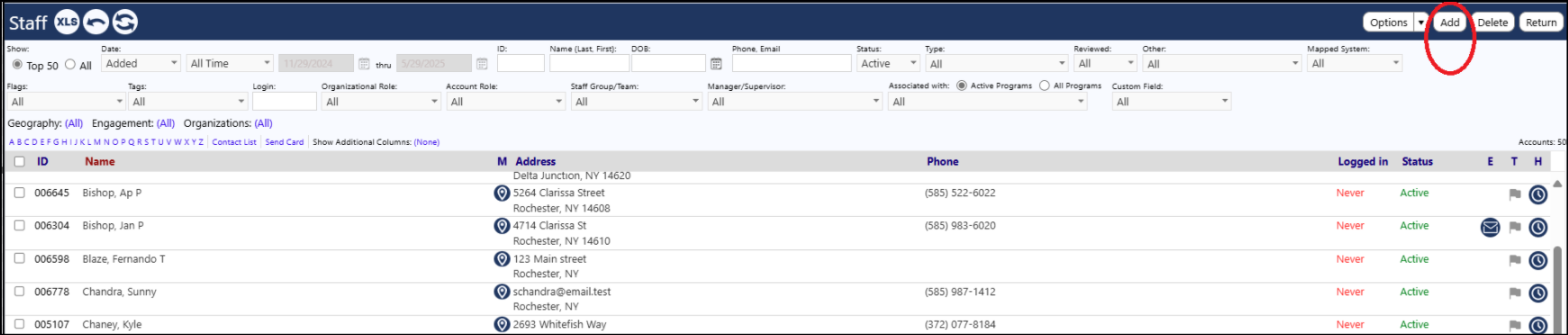Sort table by ID column header
Viewport: 1568px width, 335px height.
[x=42, y=162]
